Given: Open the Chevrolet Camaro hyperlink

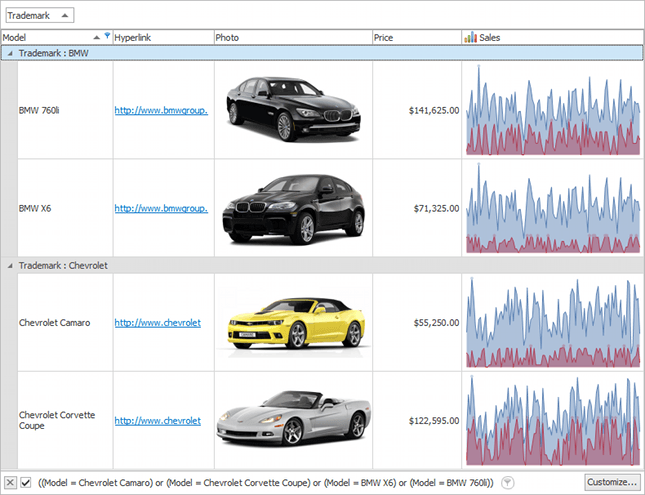Looking at the screenshot, I should 158,323.
